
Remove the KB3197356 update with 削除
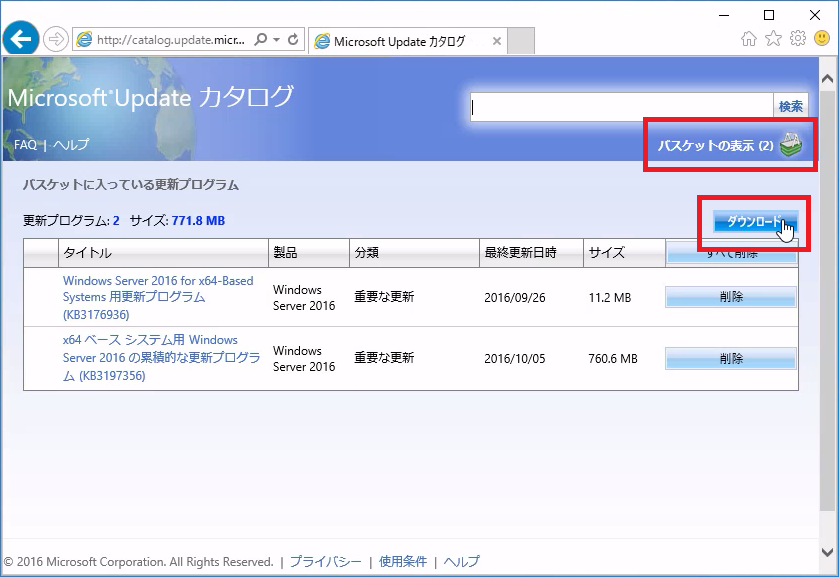tap(730, 359)
